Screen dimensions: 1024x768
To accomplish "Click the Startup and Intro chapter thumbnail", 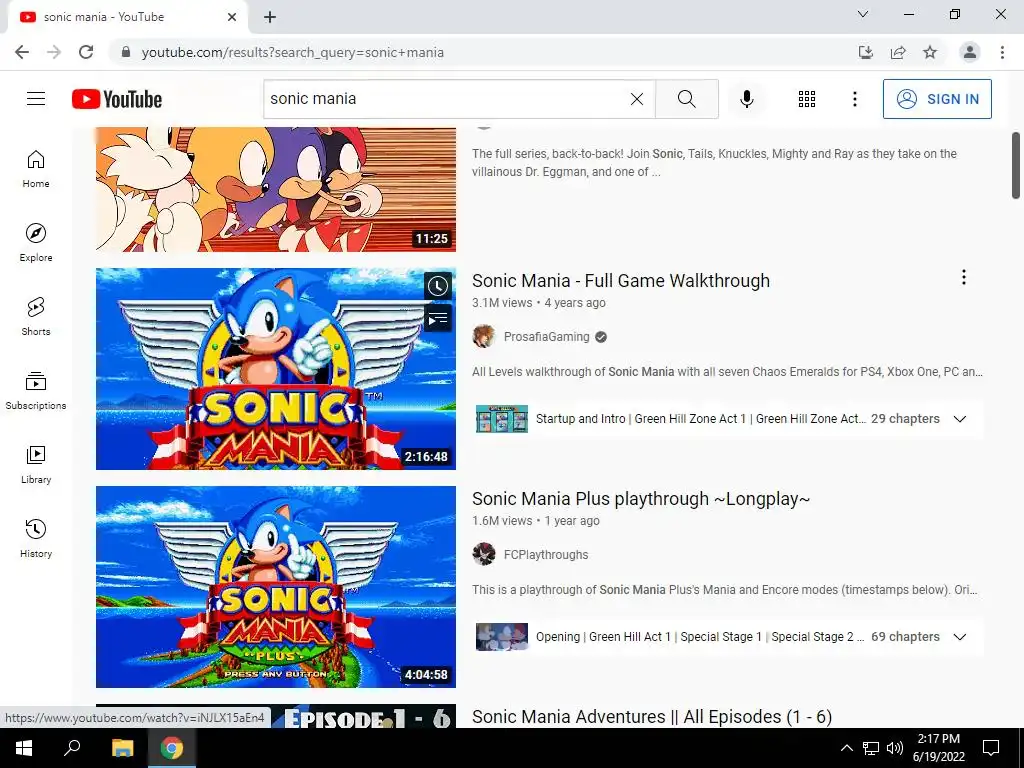I will click(x=502, y=419).
